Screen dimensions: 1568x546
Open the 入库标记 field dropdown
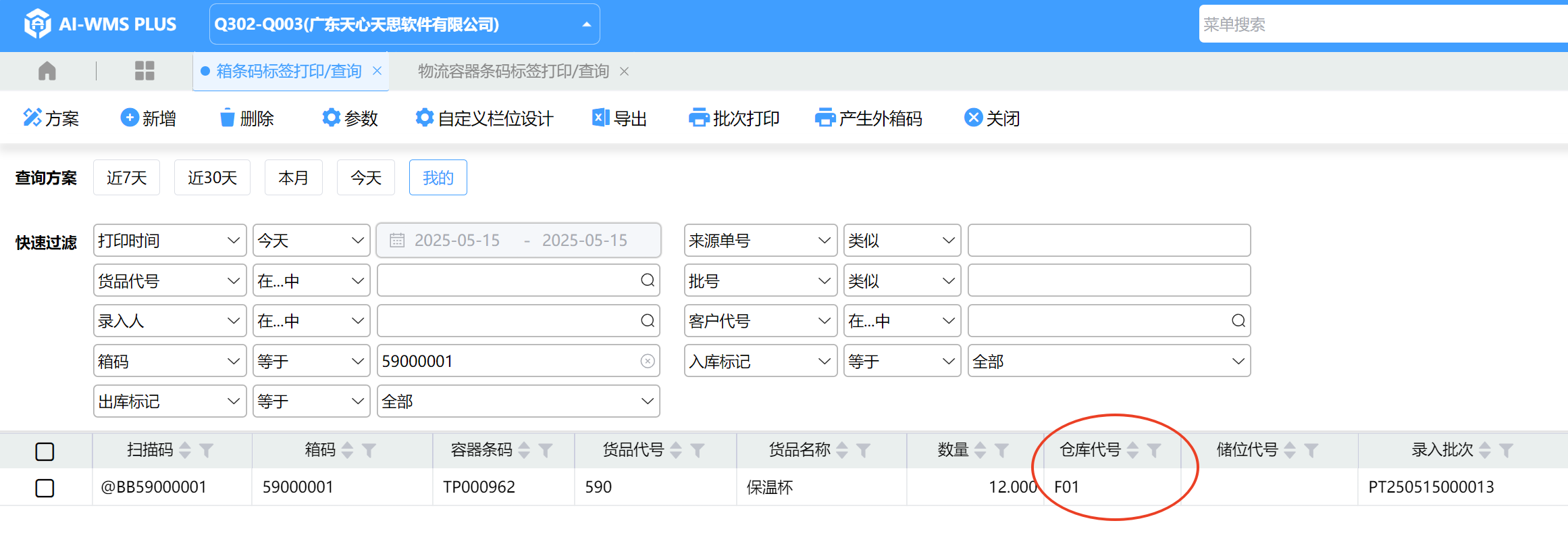760,361
